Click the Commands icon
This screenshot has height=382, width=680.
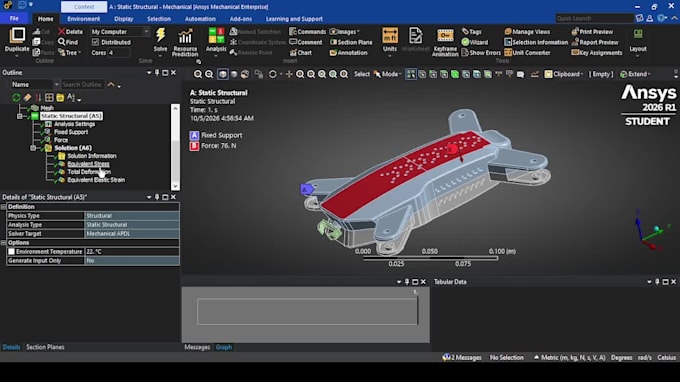[307, 32]
